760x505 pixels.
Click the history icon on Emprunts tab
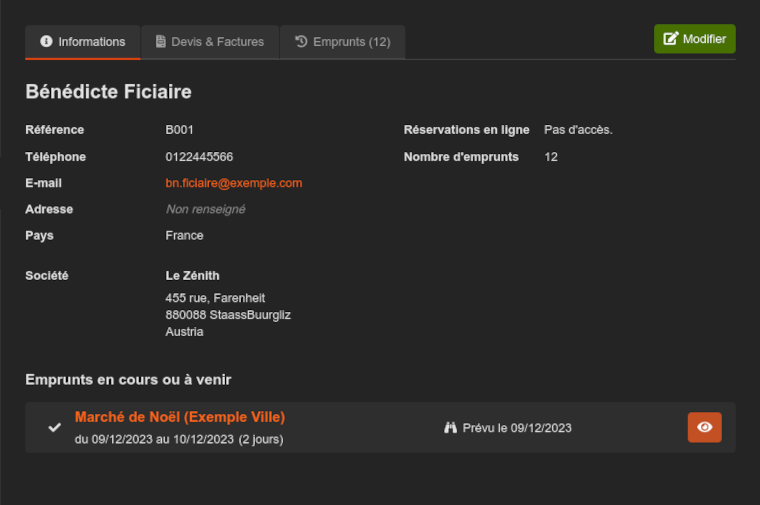[x=301, y=42]
